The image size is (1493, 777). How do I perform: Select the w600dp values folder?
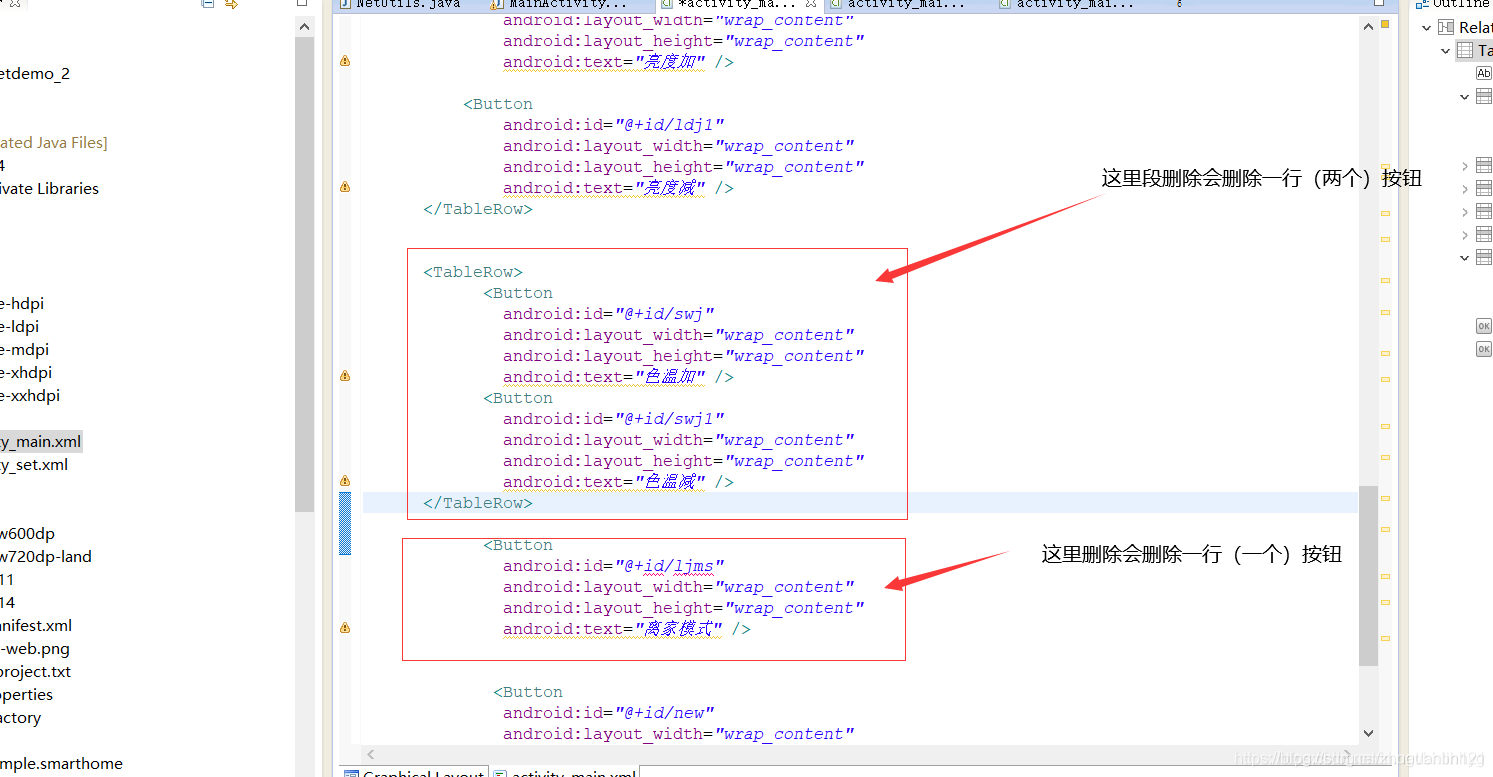pos(28,534)
